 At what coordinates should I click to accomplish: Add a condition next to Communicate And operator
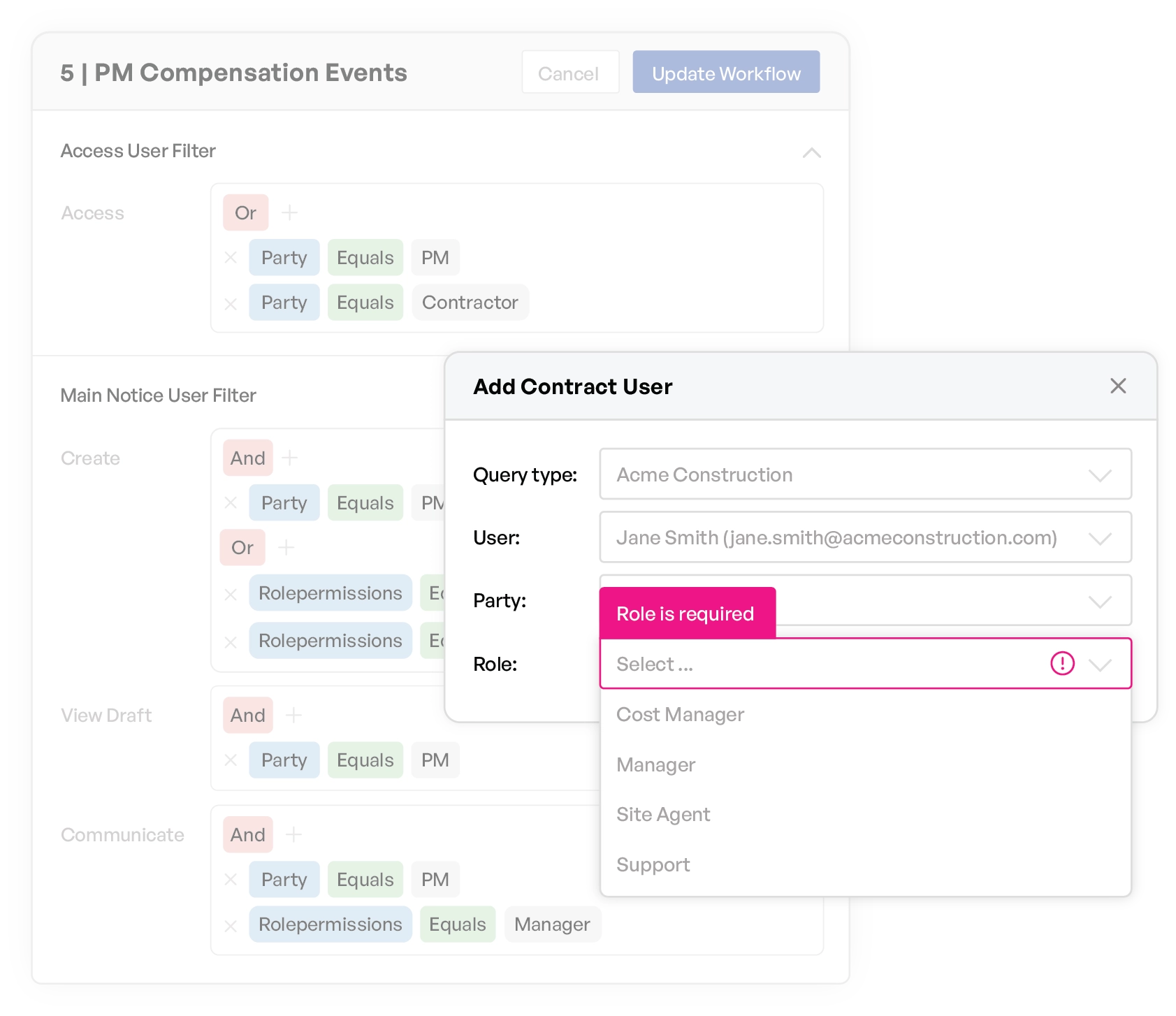[294, 835]
